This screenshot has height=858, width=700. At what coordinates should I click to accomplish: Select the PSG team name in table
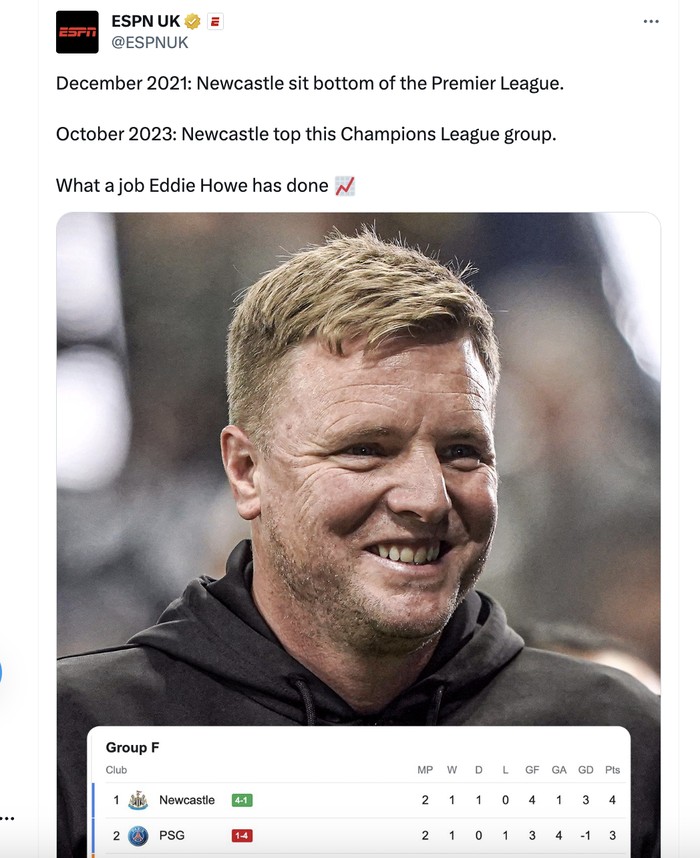(x=172, y=835)
